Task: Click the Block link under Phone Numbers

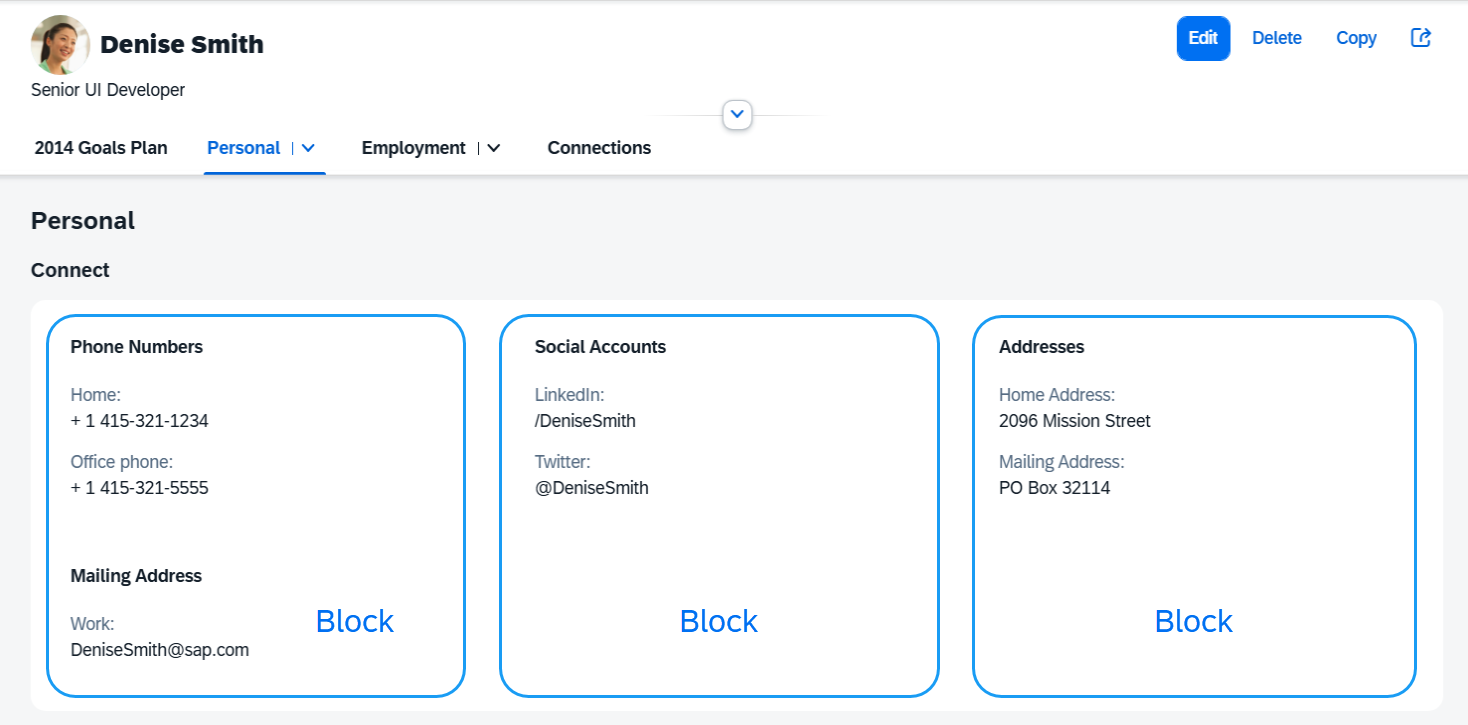Action: pyautogui.click(x=355, y=621)
